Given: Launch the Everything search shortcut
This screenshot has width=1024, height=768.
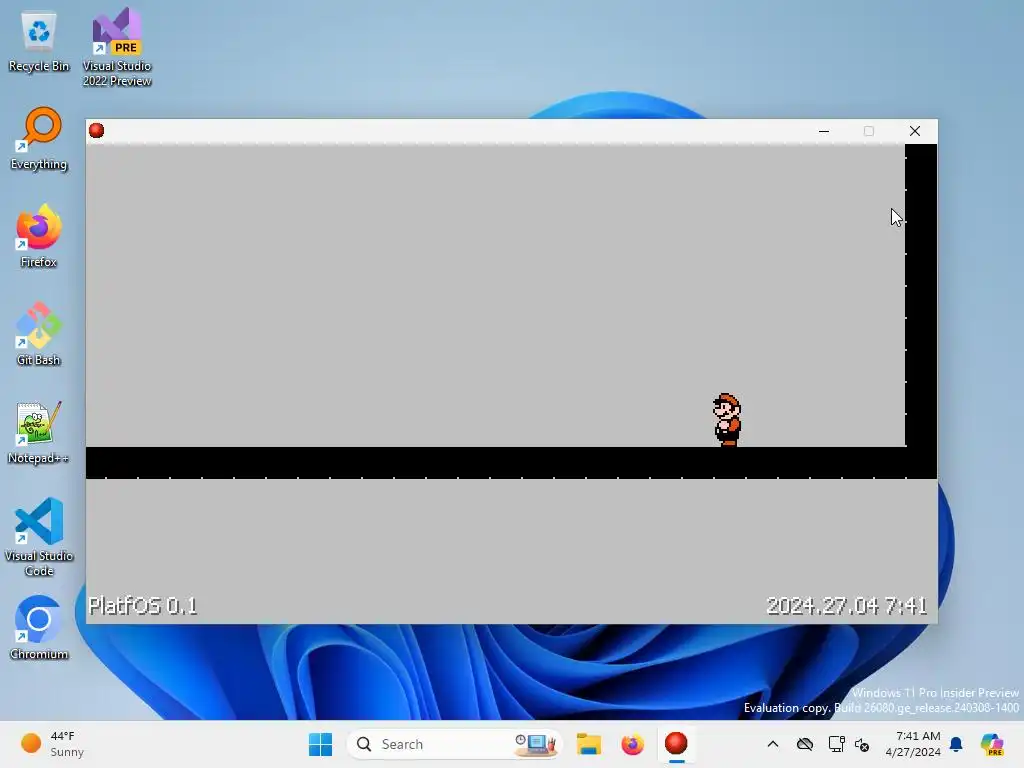Looking at the screenshot, I should click(x=39, y=138).
